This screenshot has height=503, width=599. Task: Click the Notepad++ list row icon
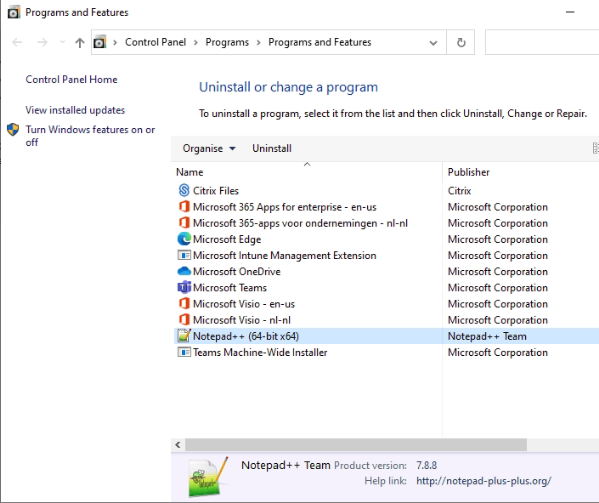pos(184,336)
